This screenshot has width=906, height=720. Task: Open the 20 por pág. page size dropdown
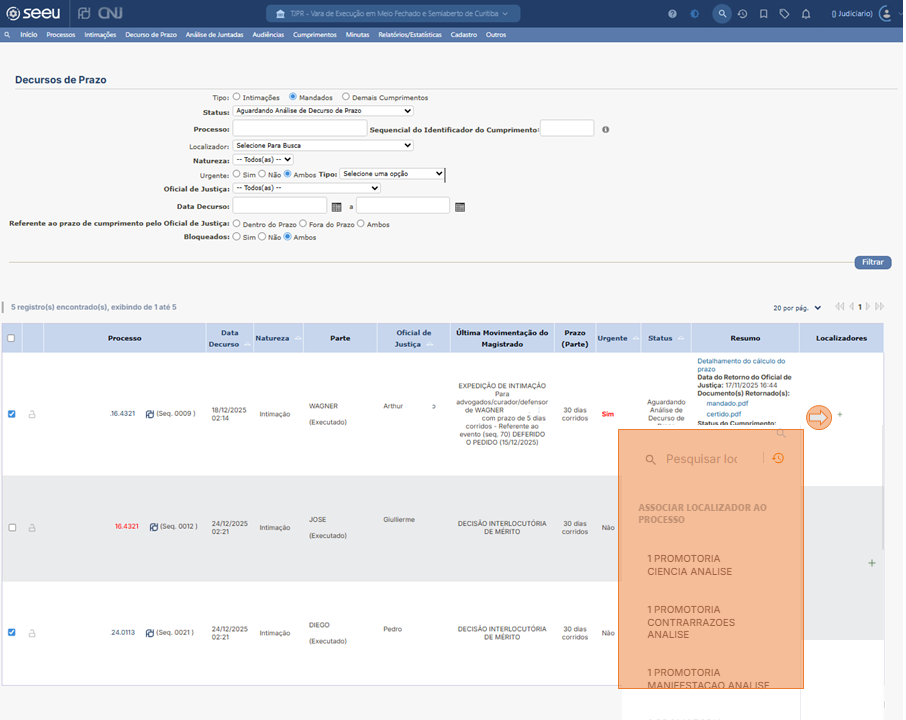point(798,308)
